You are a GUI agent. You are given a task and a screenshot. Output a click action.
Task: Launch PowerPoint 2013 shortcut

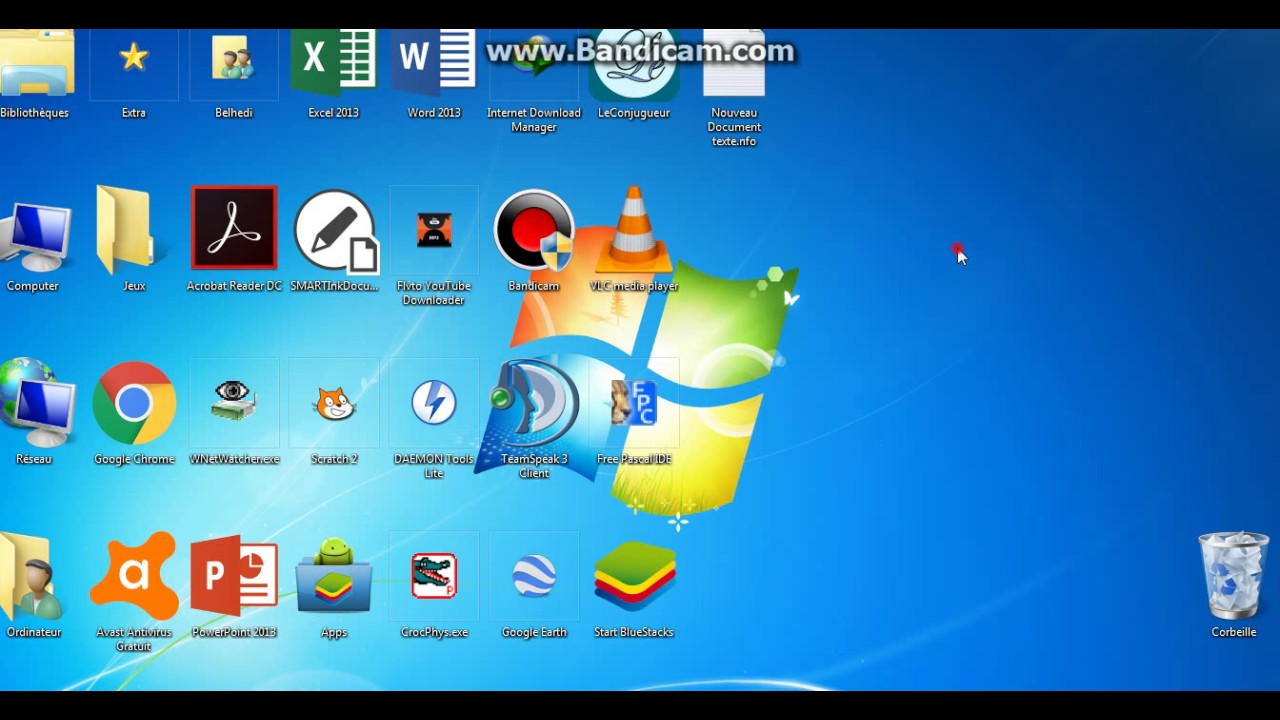point(234,576)
